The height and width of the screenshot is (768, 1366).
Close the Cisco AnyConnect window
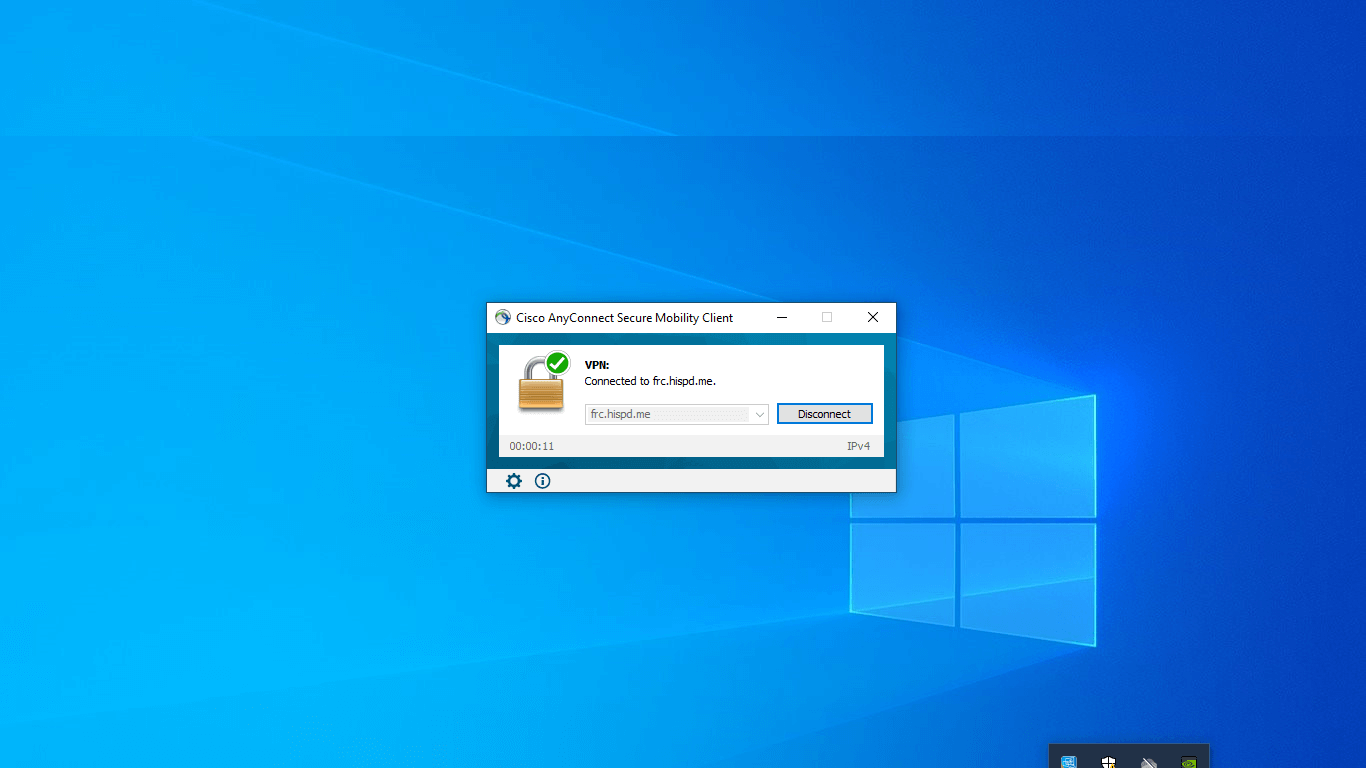(873, 318)
